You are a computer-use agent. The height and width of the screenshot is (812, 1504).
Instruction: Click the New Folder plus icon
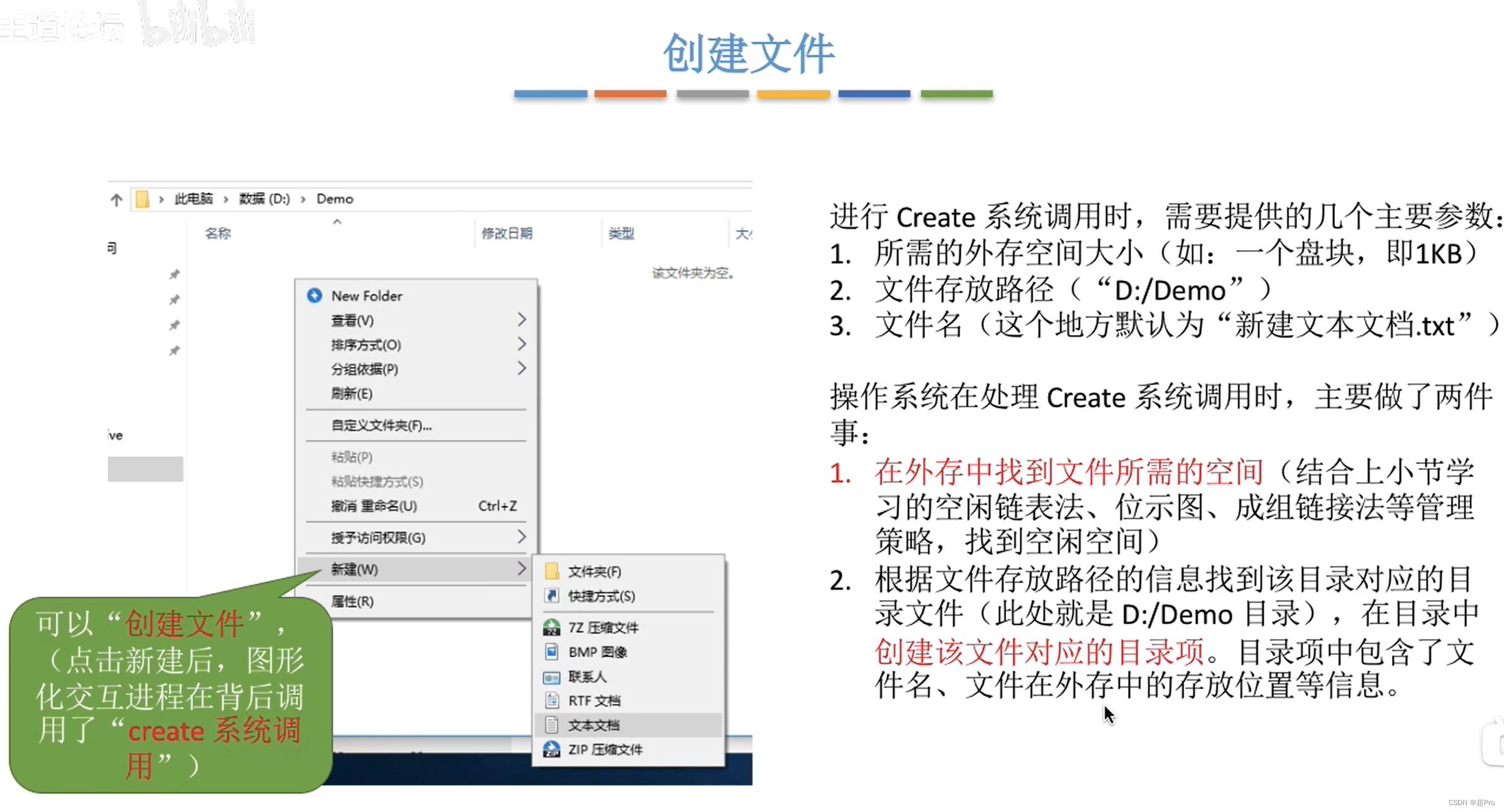click(314, 295)
